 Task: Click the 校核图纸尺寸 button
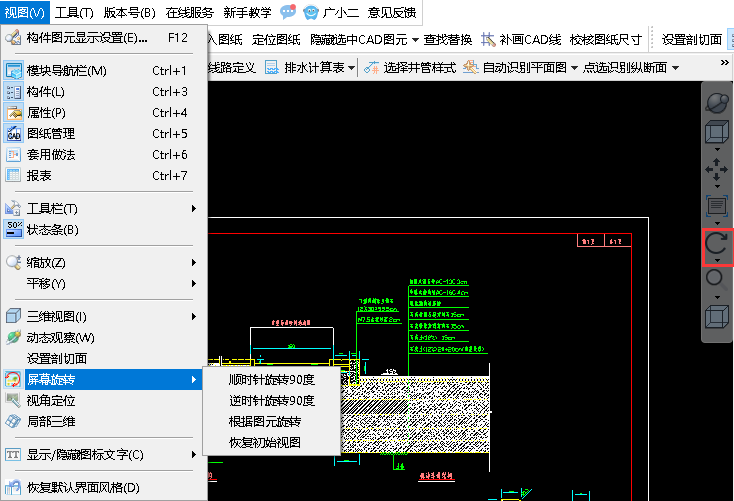[605, 40]
